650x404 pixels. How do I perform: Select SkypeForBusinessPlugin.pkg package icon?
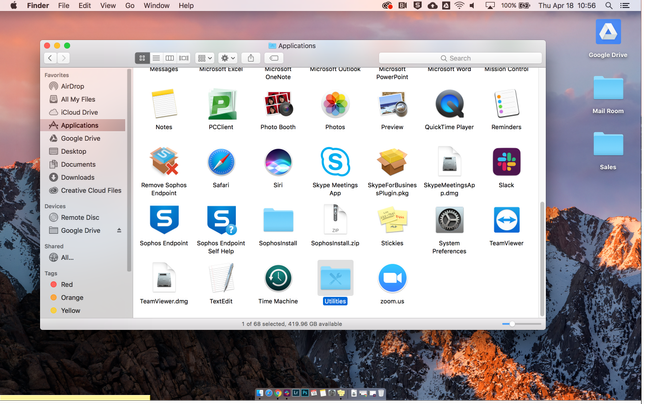point(392,162)
